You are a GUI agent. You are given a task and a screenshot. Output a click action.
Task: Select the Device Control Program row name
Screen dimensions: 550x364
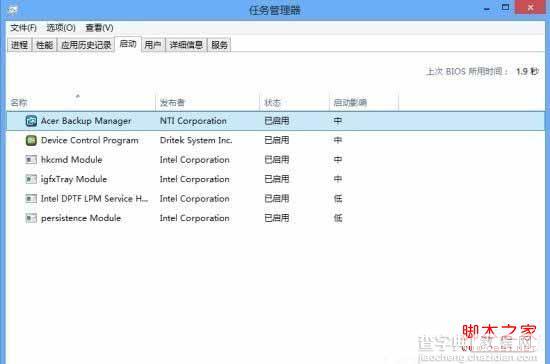(90, 140)
